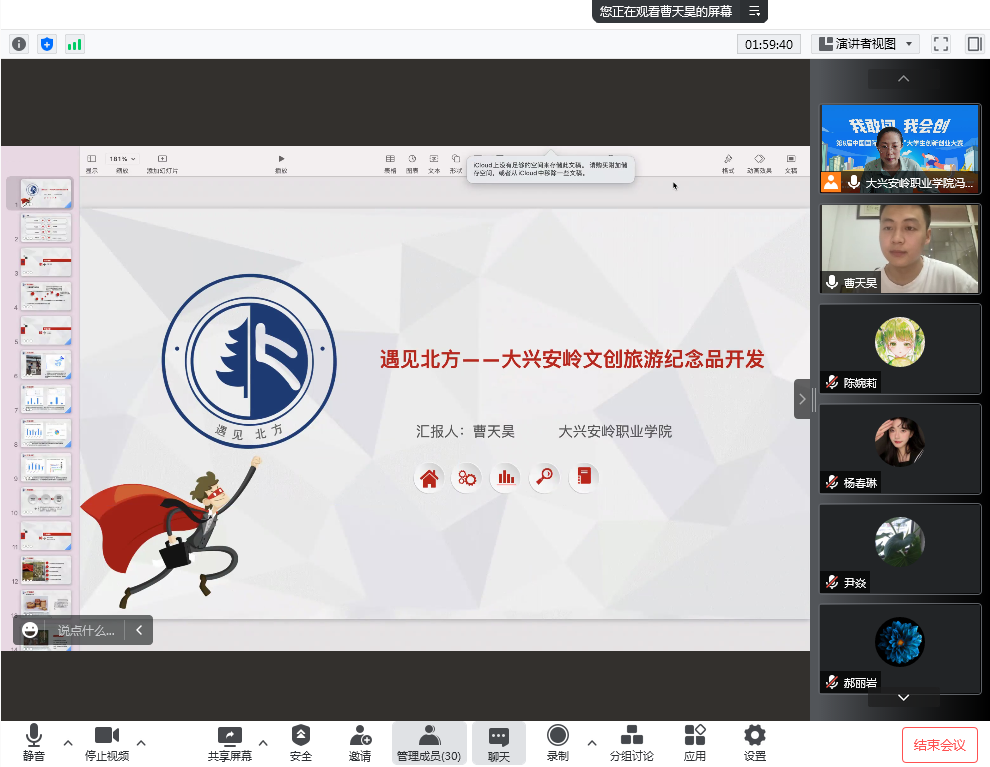The width and height of the screenshot is (990, 767).
Task: Open 设置 settings gear
Action: [755, 742]
